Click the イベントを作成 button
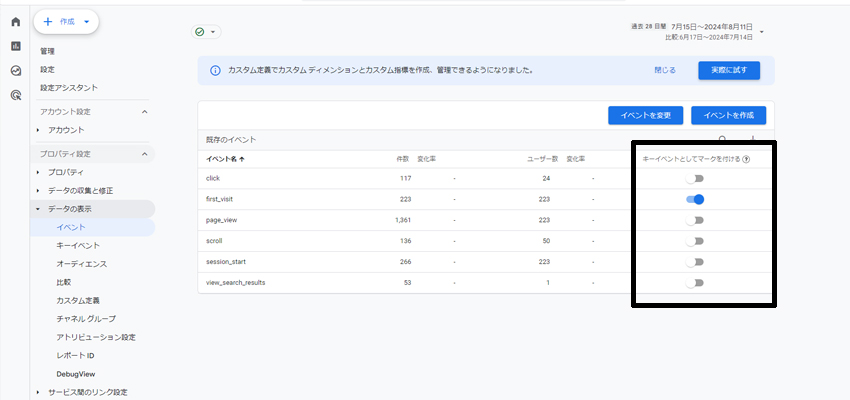Image resolution: width=850 pixels, height=400 pixels. pyautogui.click(x=729, y=115)
